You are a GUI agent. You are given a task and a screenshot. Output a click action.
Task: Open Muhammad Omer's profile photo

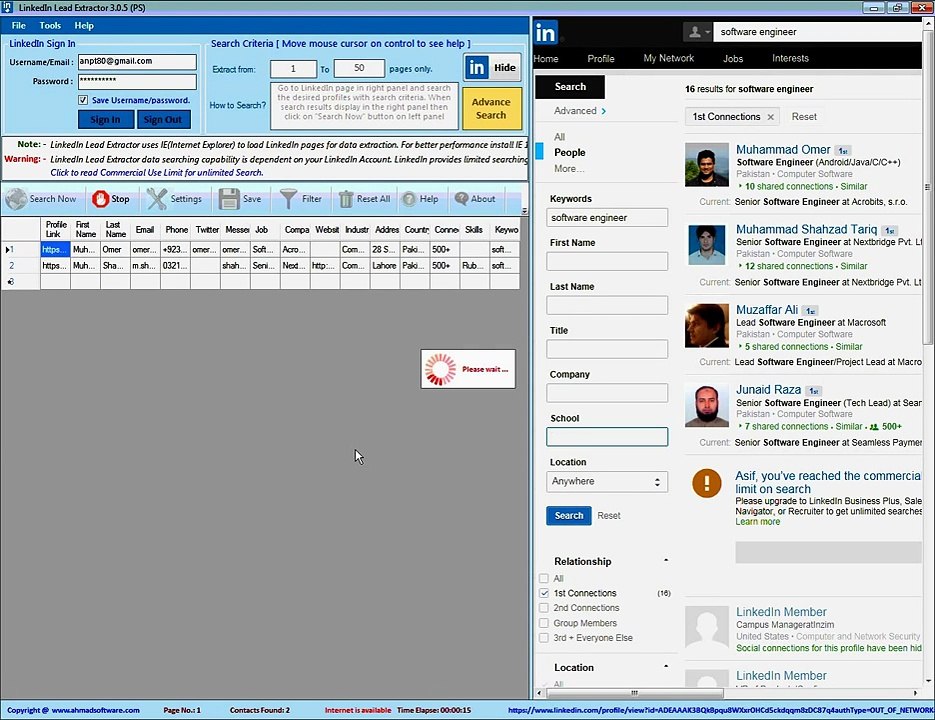(707, 165)
